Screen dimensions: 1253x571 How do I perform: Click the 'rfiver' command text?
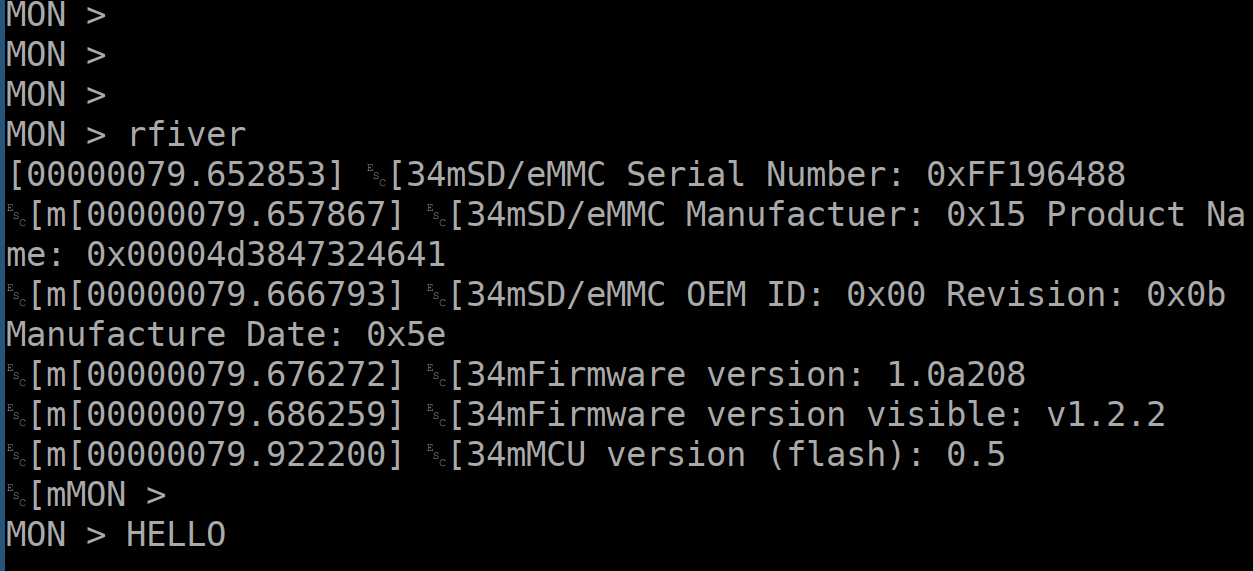coord(186,134)
